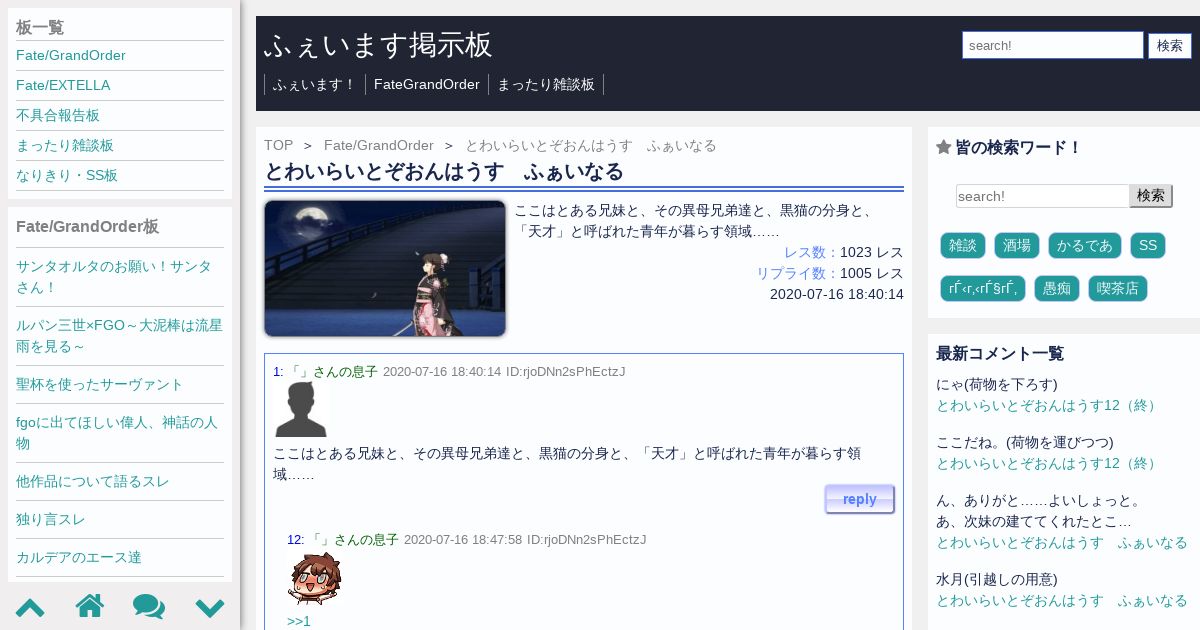Open thread 独り言スレ

point(51,519)
